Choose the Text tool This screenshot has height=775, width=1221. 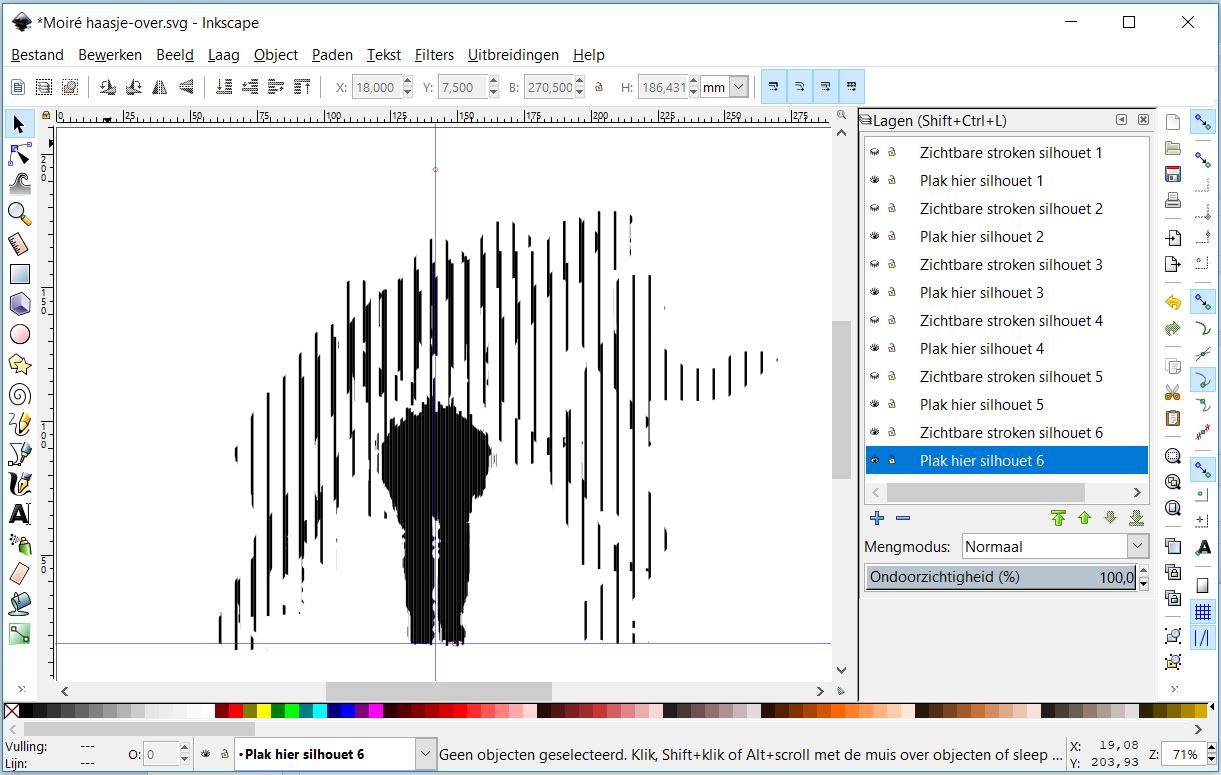pyautogui.click(x=19, y=514)
